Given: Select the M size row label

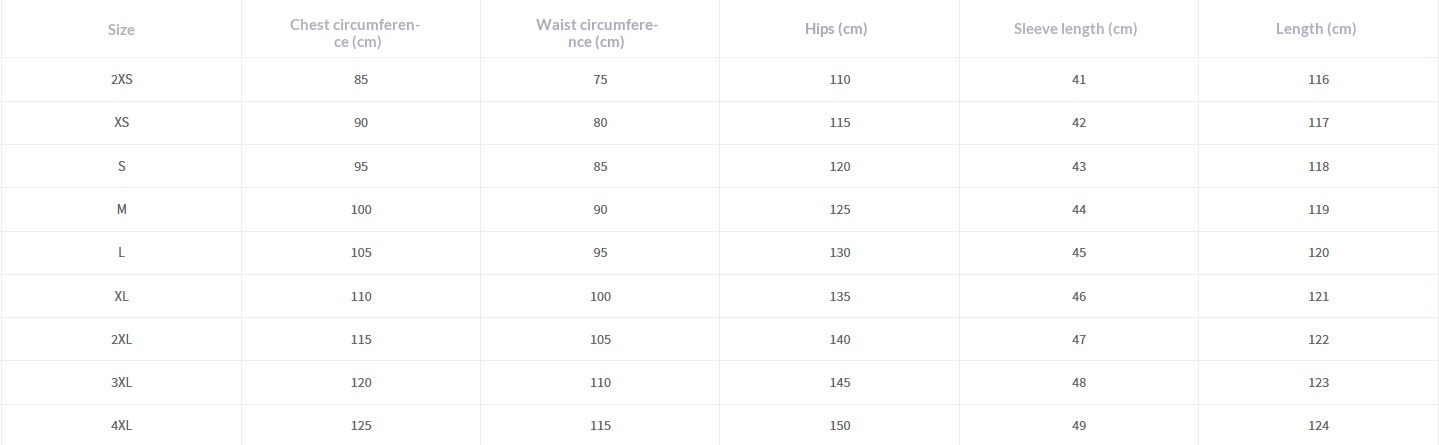Looking at the screenshot, I should (121, 210).
